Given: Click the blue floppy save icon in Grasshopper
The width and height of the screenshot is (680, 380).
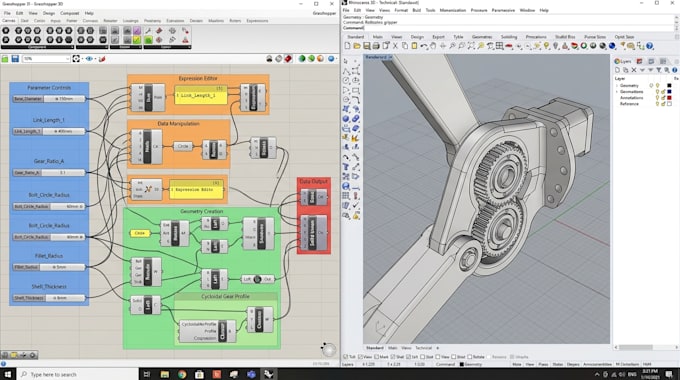Looking at the screenshot, I should click(15, 59).
